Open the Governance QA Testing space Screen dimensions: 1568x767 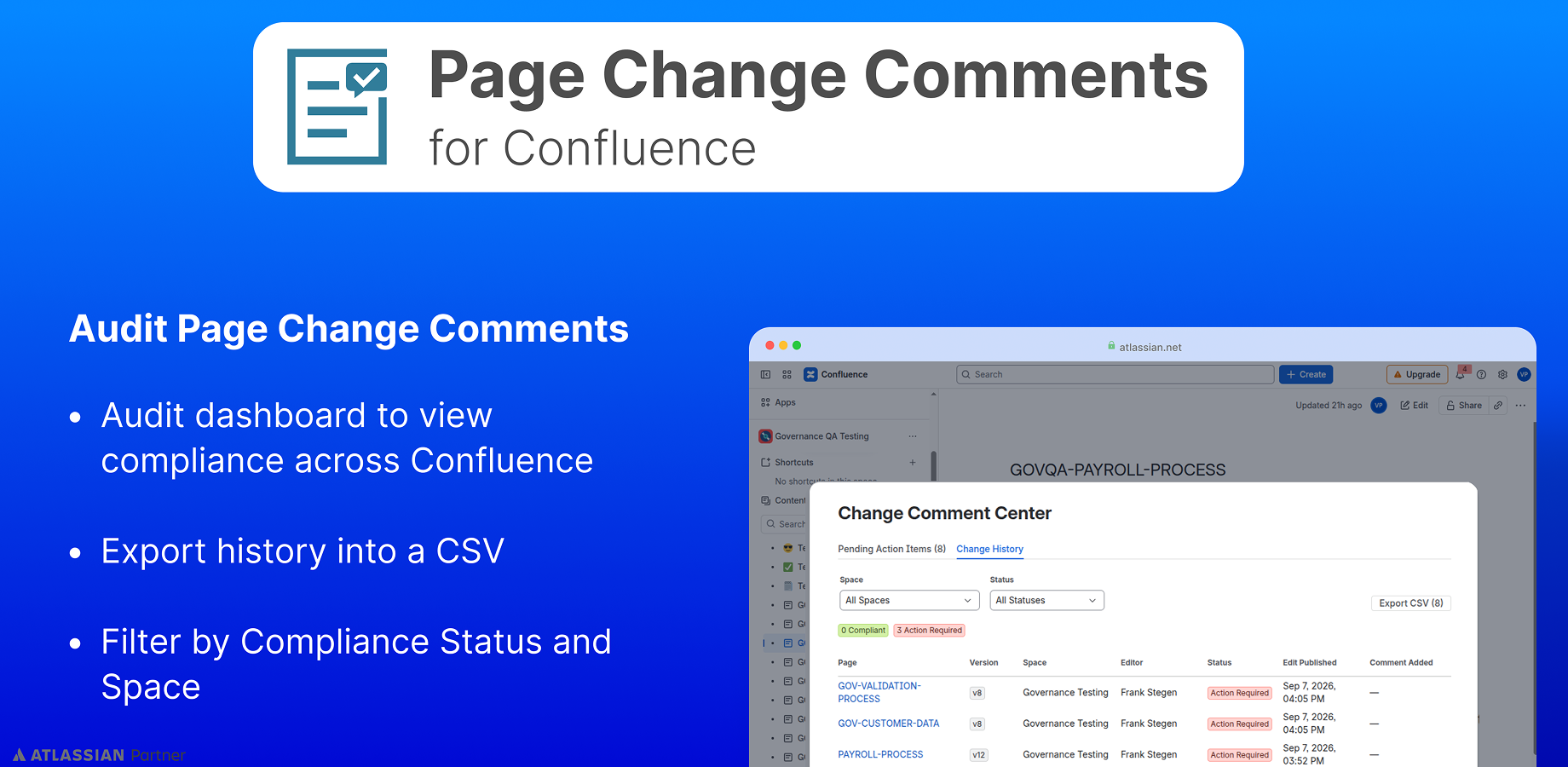pos(815,436)
